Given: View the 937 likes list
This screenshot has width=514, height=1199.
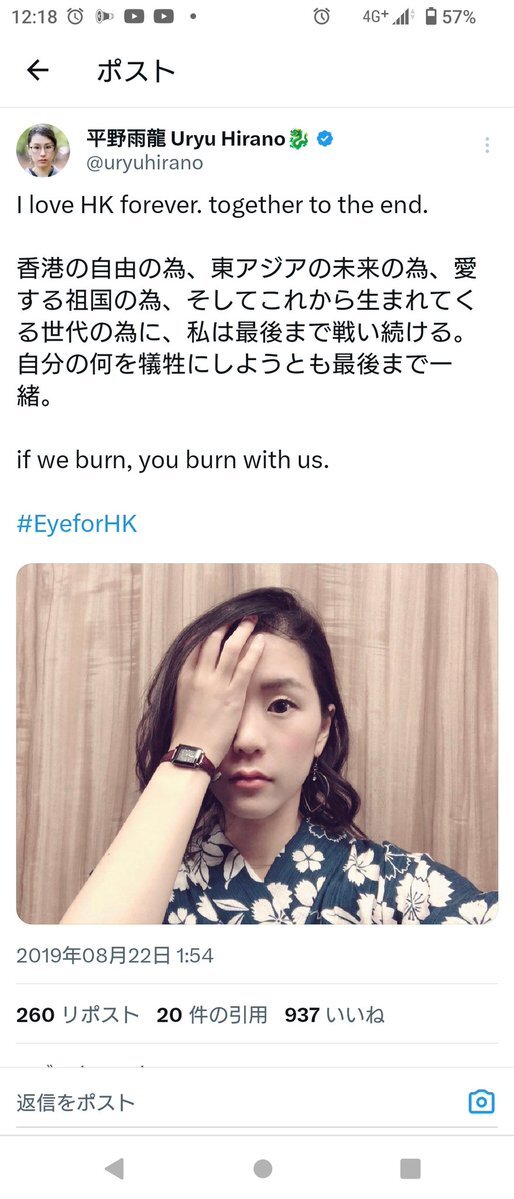Looking at the screenshot, I should tap(334, 1015).
